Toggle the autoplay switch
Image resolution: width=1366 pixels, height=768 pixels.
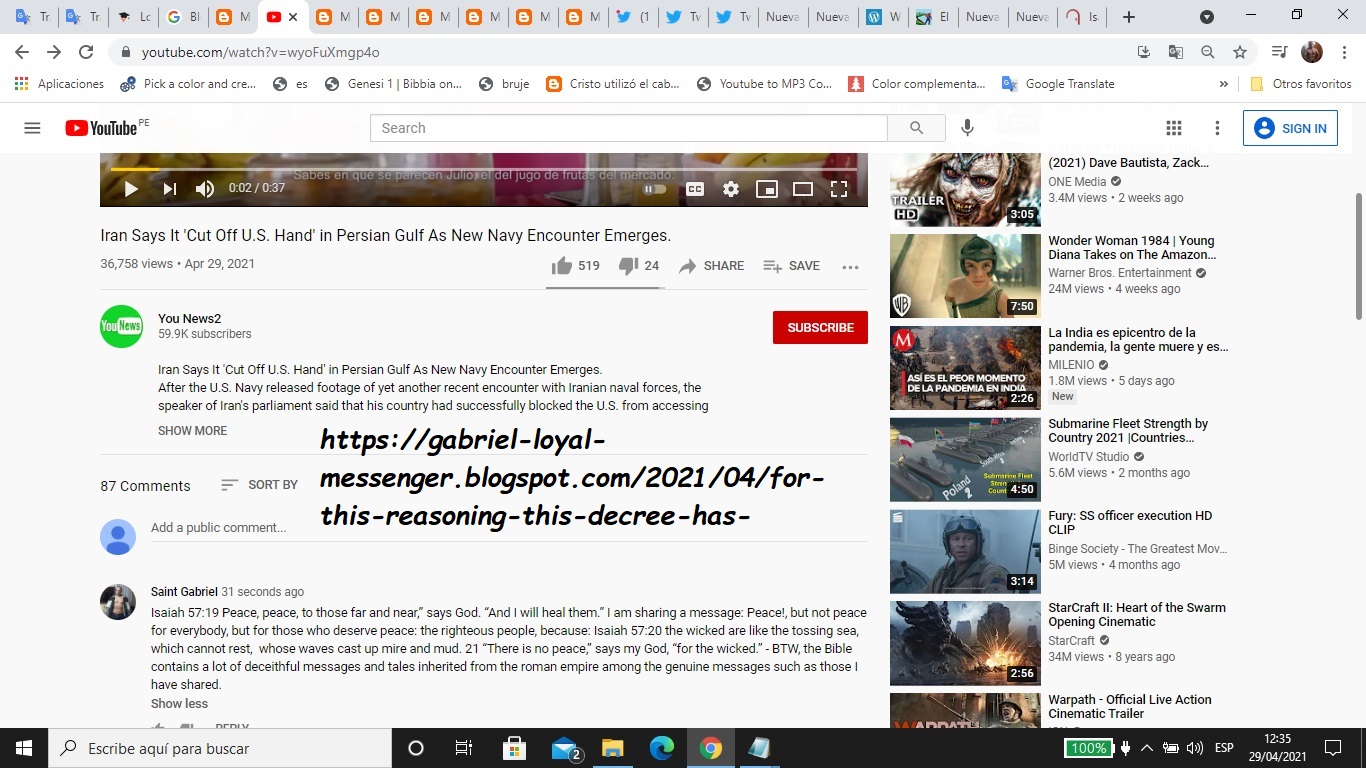[655, 189]
